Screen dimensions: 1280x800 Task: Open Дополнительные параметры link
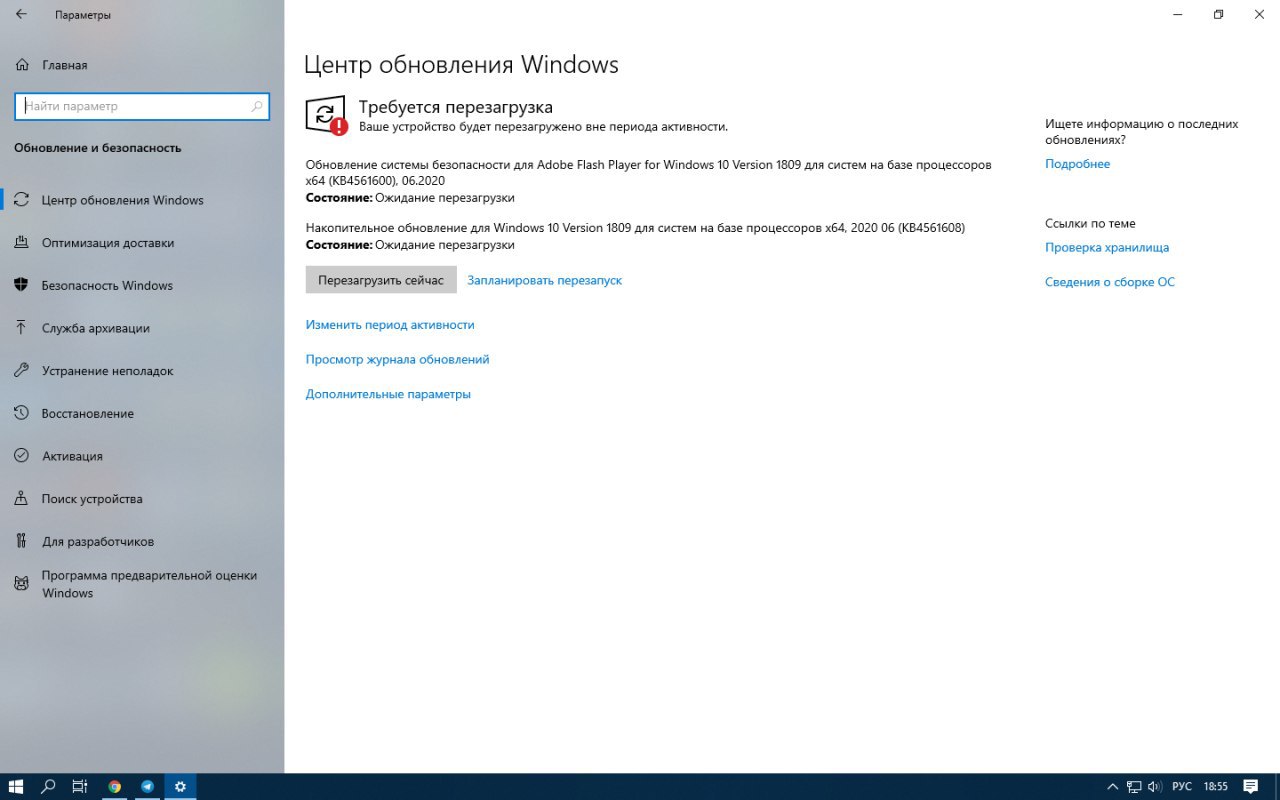(388, 394)
